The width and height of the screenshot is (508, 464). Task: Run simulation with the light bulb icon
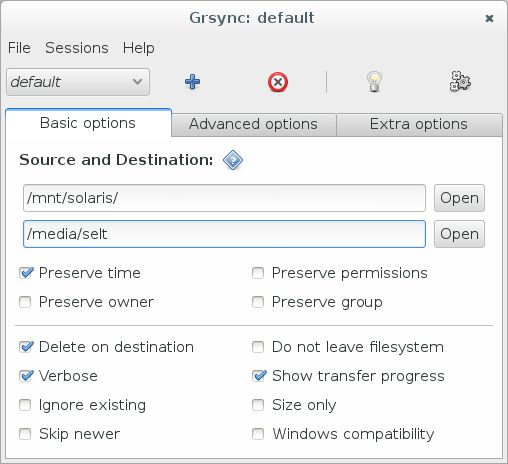tap(374, 82)
